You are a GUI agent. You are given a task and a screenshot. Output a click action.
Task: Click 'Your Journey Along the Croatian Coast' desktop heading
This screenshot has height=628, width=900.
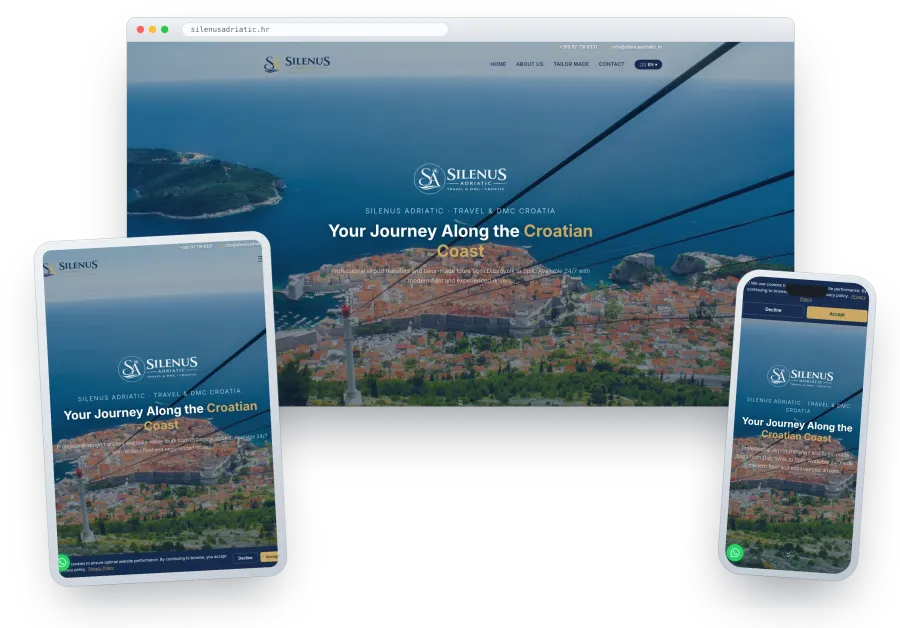[460, 241]
